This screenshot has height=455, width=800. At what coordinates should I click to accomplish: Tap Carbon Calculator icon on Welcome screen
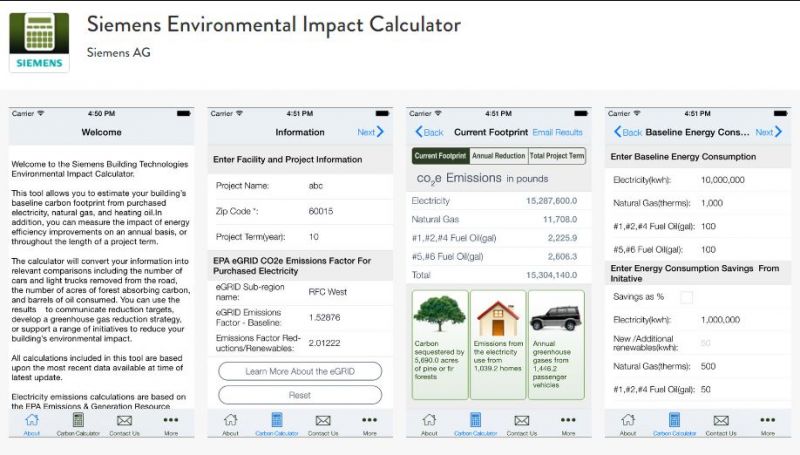coord(78,420)
